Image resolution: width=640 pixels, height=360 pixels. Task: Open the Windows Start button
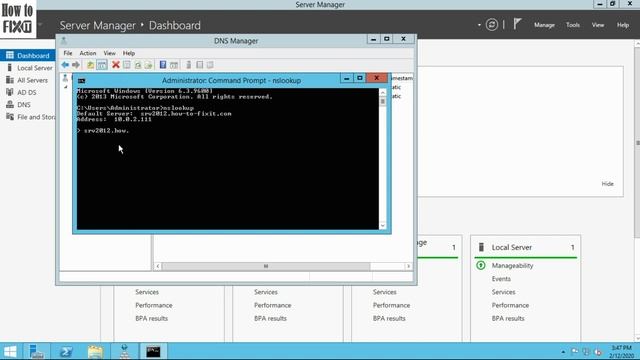pos(10,351)
